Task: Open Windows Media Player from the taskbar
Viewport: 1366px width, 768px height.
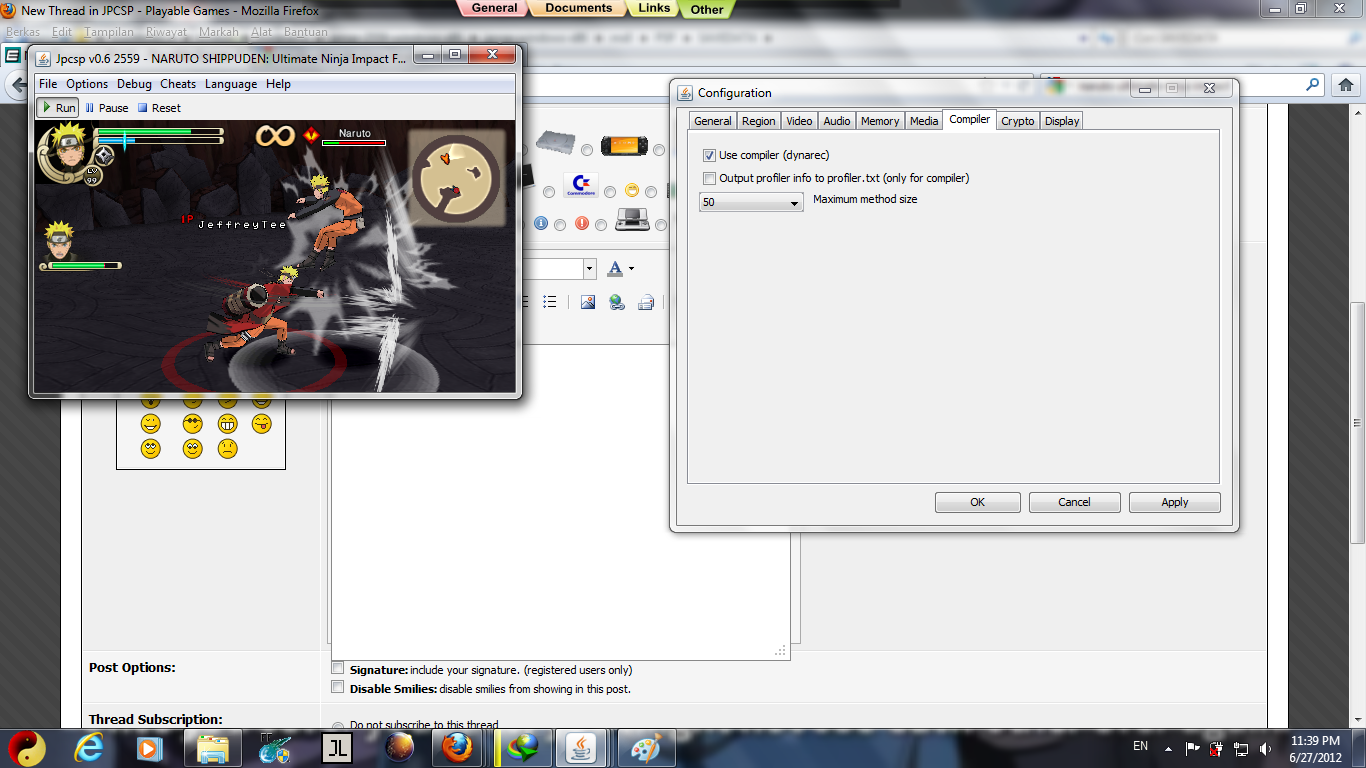Action: (x=149, y=747)
